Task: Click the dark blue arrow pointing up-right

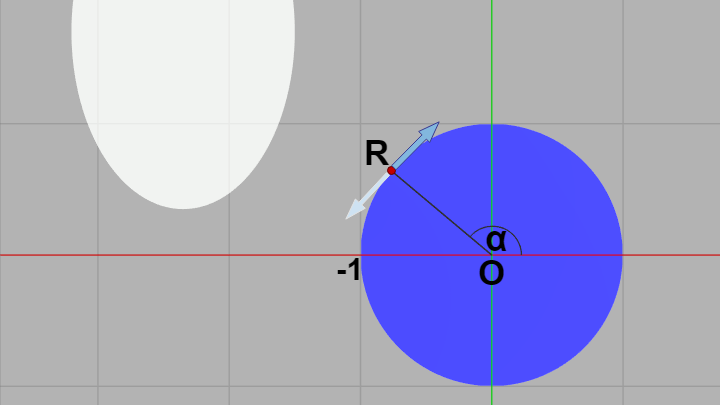Action: pyautogui.click(x=416, y=145)
